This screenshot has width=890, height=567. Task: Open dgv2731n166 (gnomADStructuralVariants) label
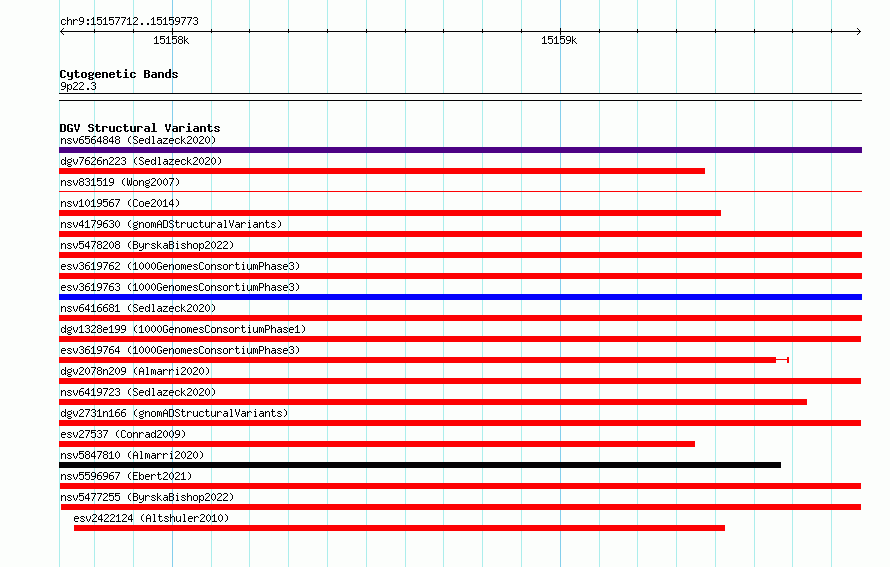(x=174, y=413)
